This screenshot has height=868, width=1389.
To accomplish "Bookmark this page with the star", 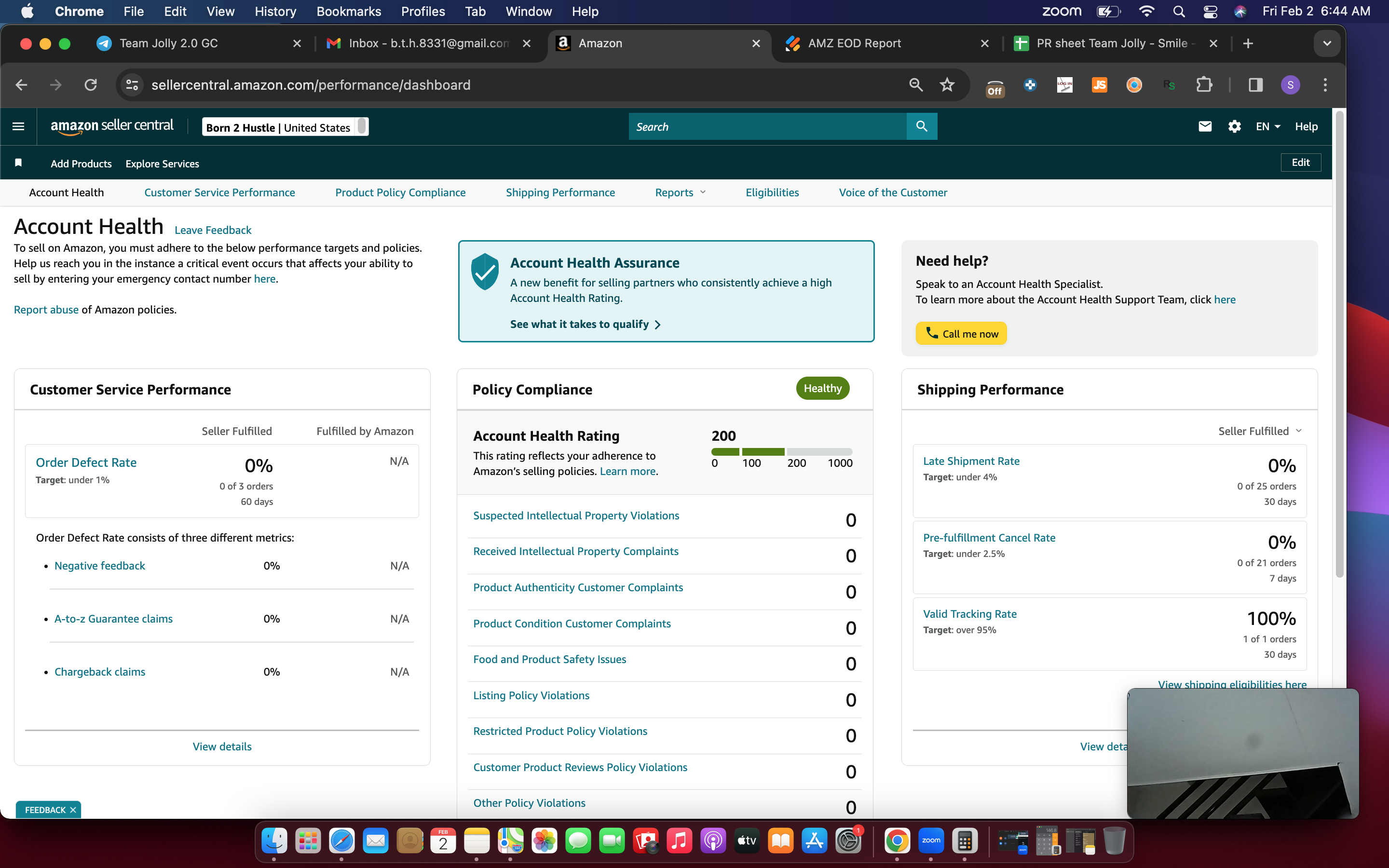I will point(947,85).
